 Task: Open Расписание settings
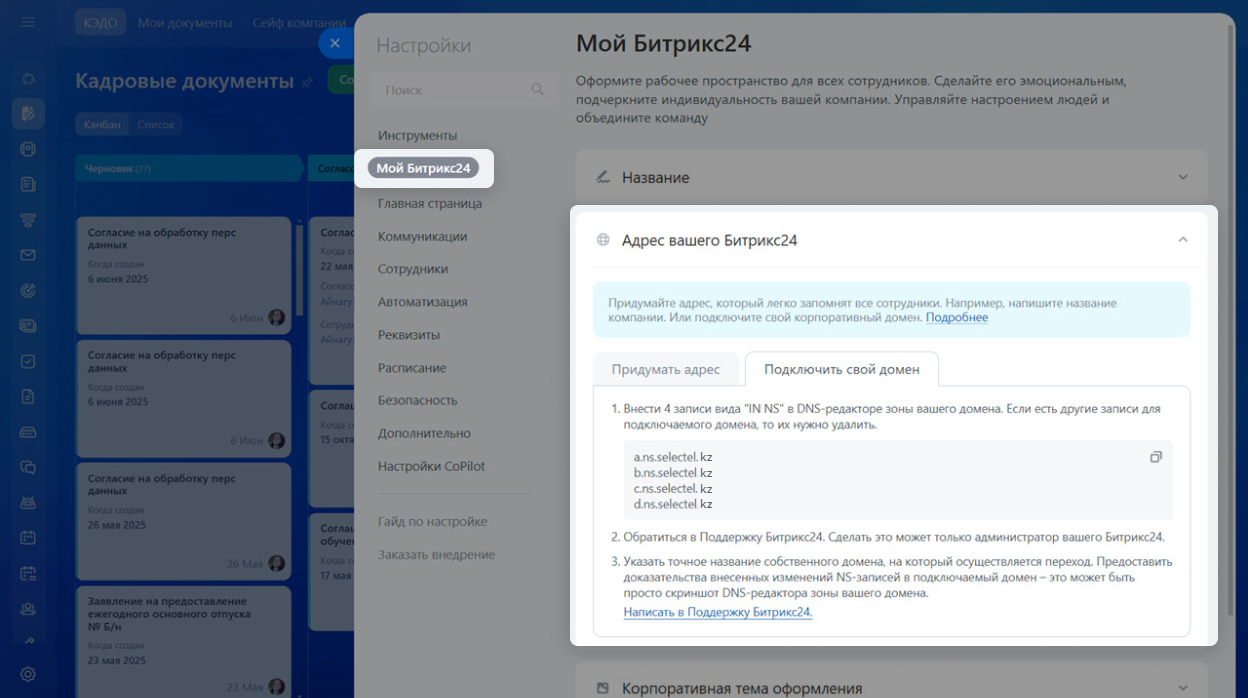(x=412, y=368)
